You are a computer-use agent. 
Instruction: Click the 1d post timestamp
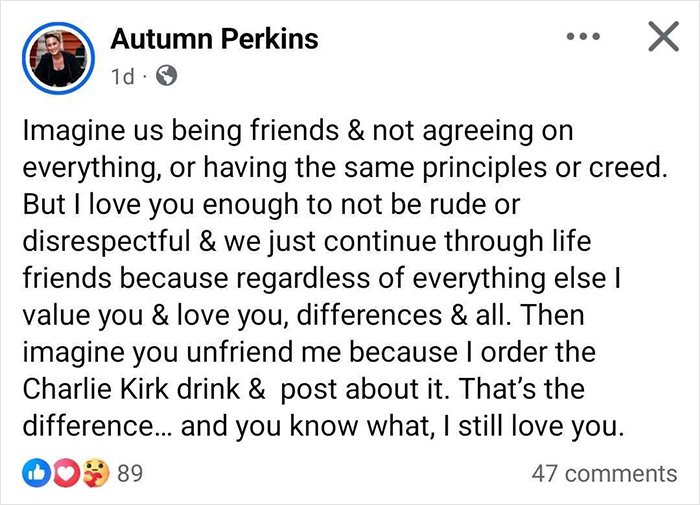tap(122, 76)
